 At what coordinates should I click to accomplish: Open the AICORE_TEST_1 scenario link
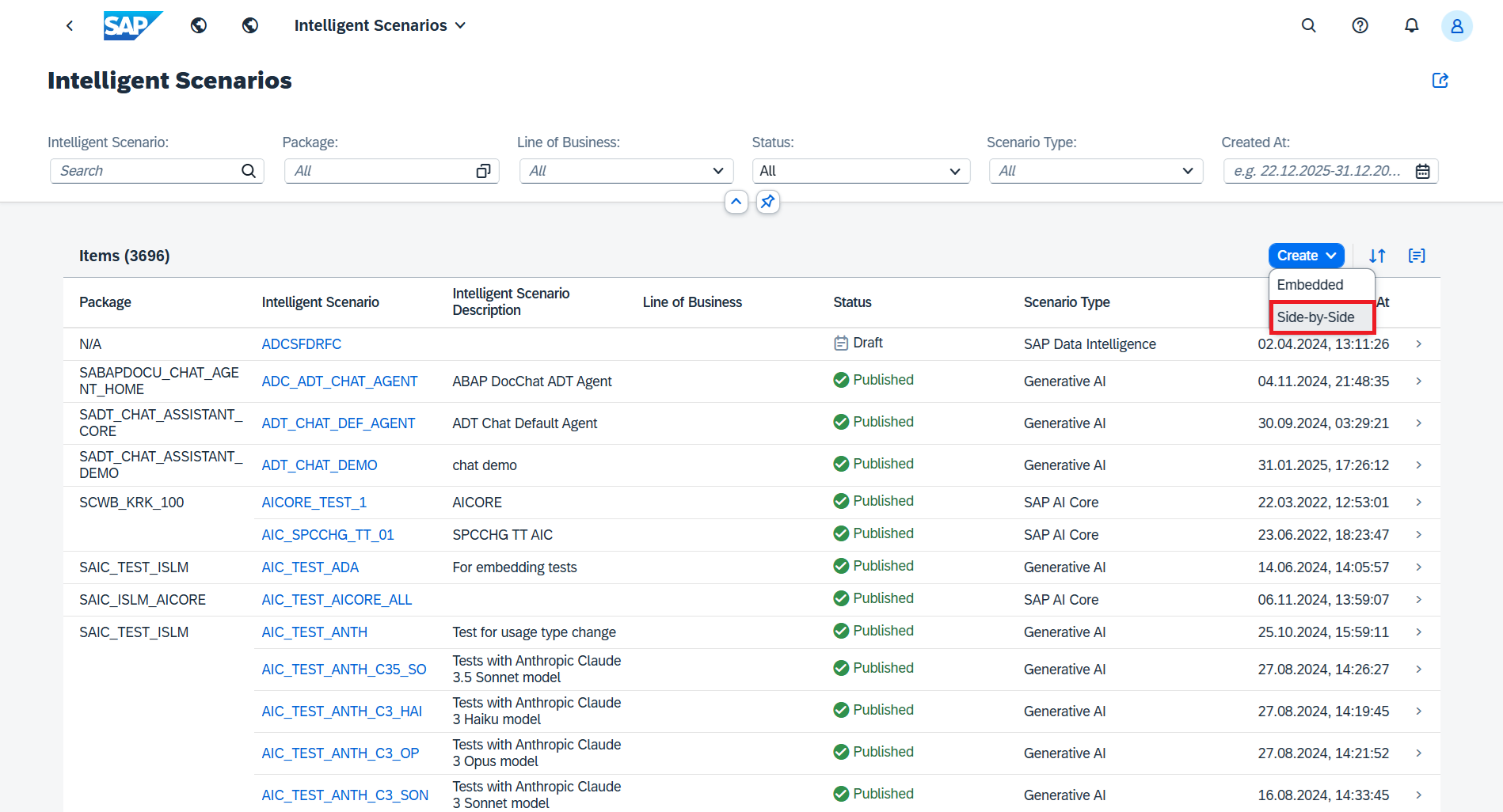(314, 503)
